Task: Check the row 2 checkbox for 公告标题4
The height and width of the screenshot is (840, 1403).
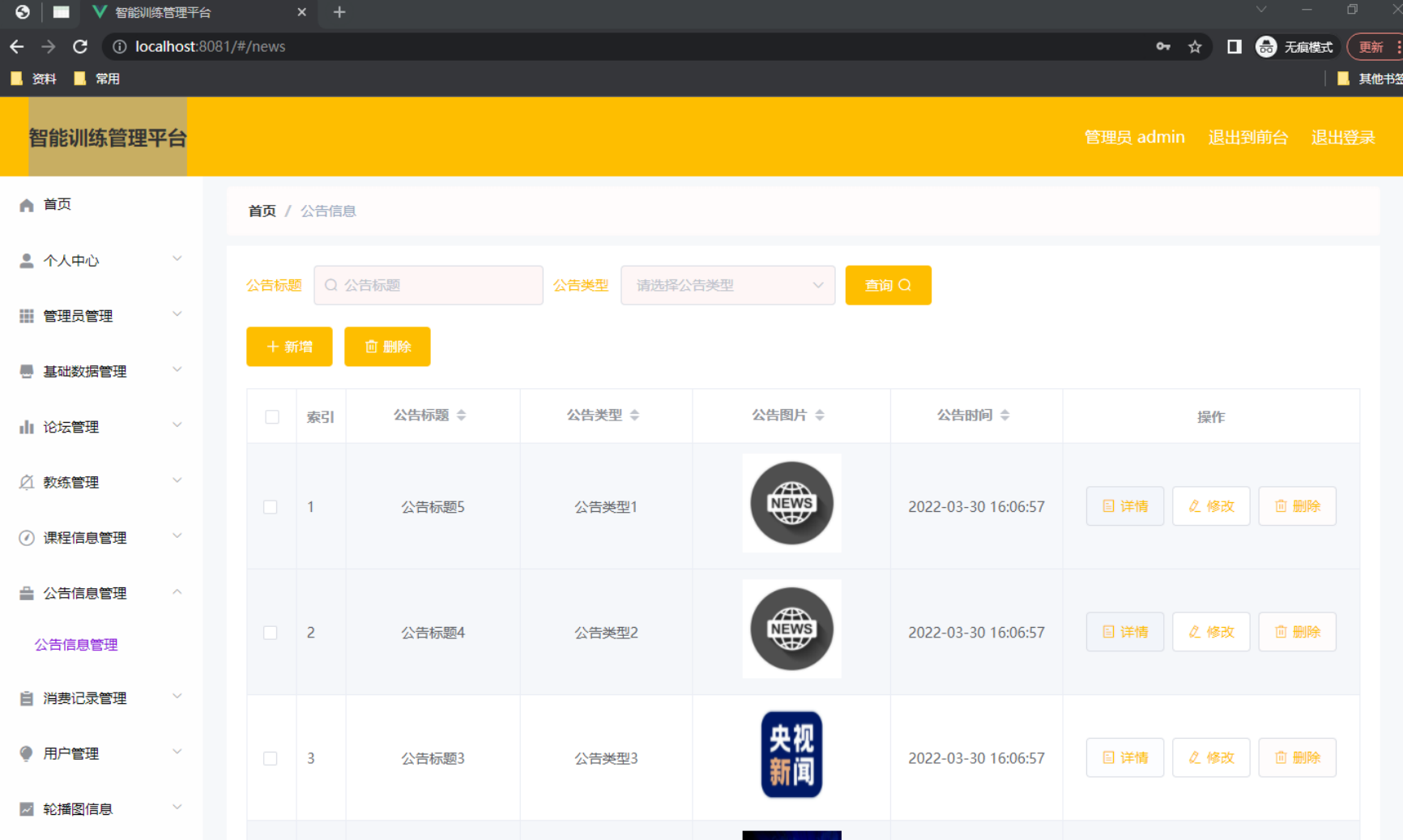Action: coord(271,633)
